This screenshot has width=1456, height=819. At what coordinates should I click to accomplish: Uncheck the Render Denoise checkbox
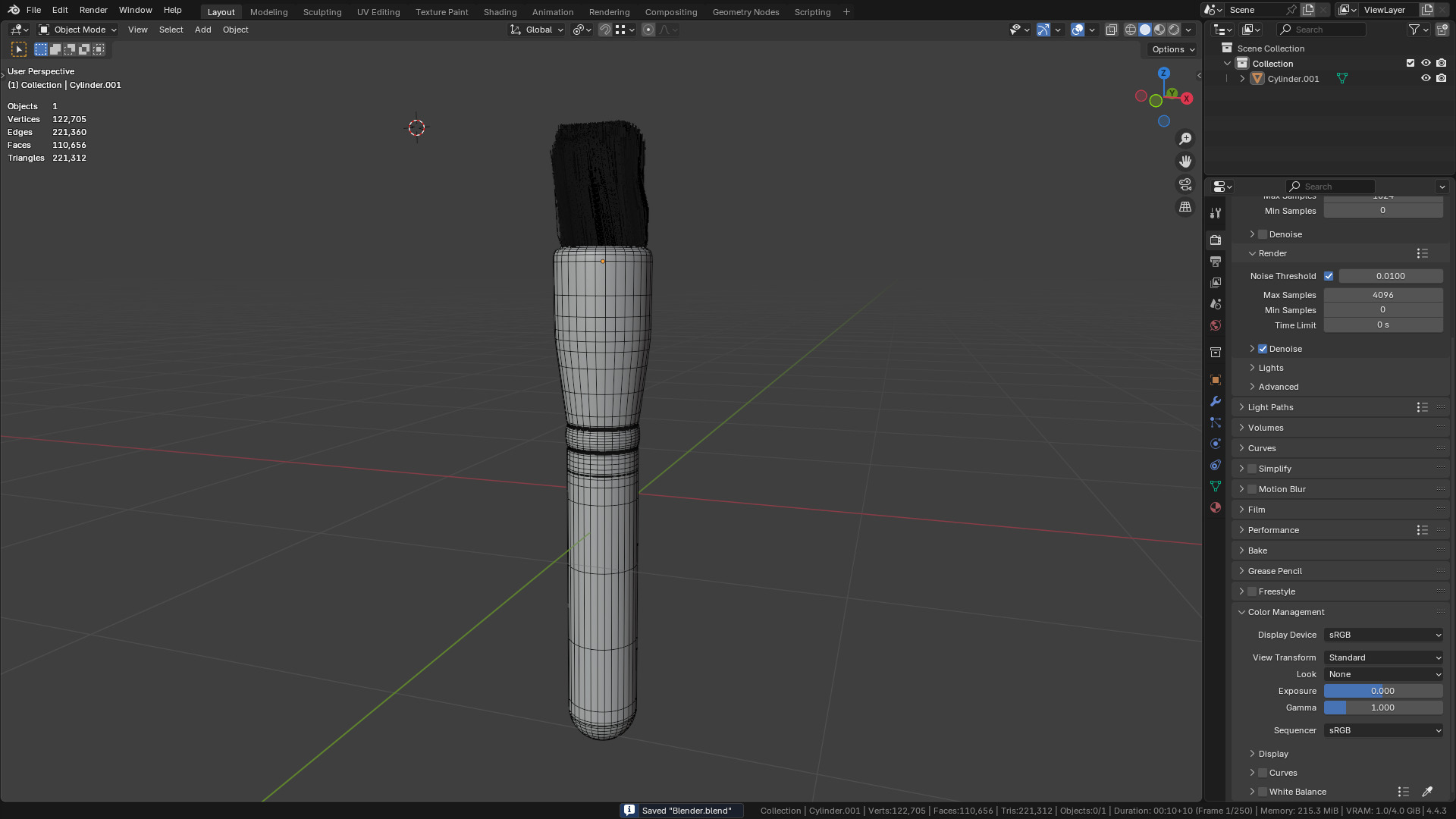point(1263,349)
